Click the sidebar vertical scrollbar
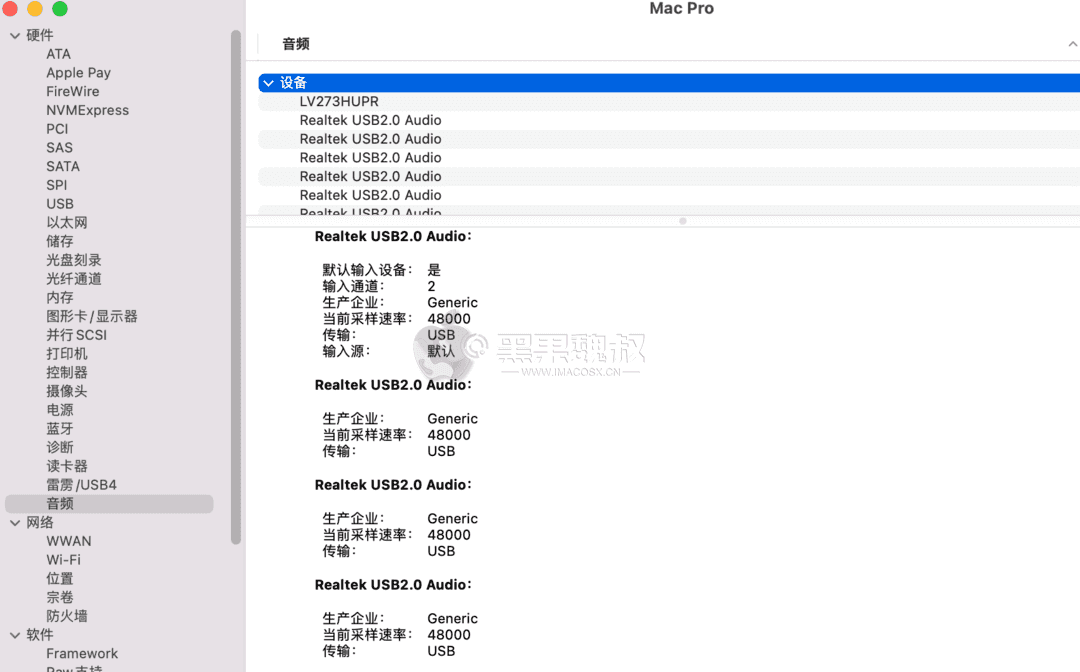Viewport: 1080px width, 672px height. coord(236,287)
